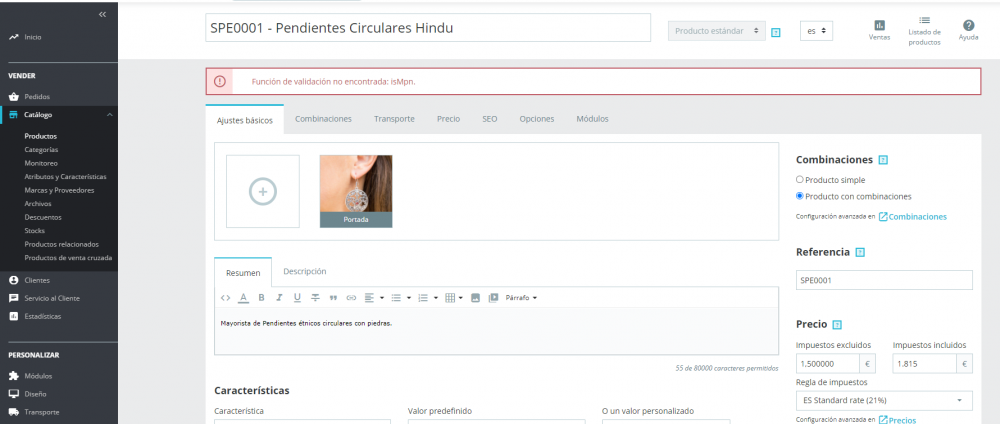Open Servicio al Cliente section
Viewport: 1000px width, 424px height.
click(x=52, y=298)
